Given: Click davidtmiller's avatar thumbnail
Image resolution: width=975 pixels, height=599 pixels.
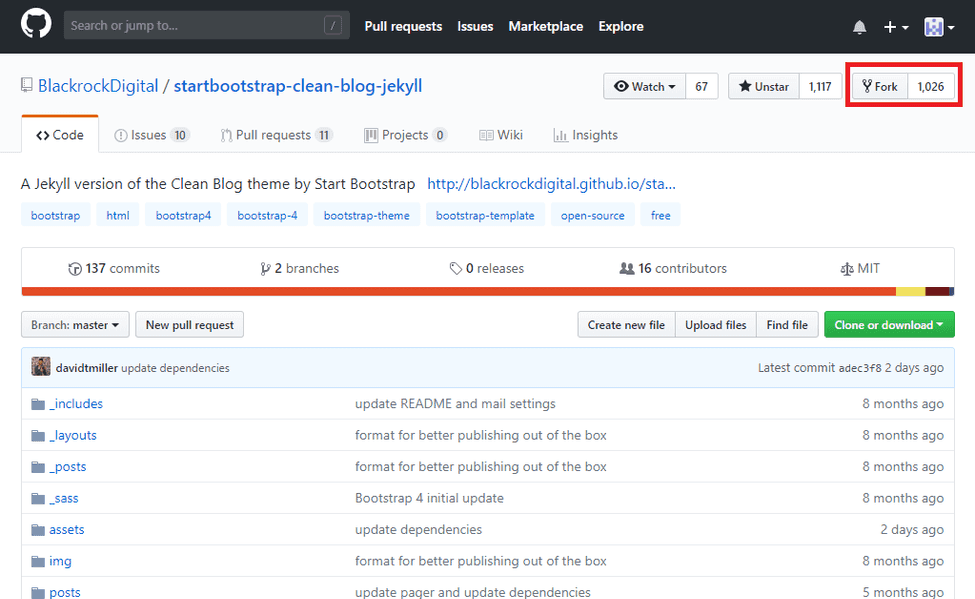Looking at the screenshot, I should [x=41, y=367].
